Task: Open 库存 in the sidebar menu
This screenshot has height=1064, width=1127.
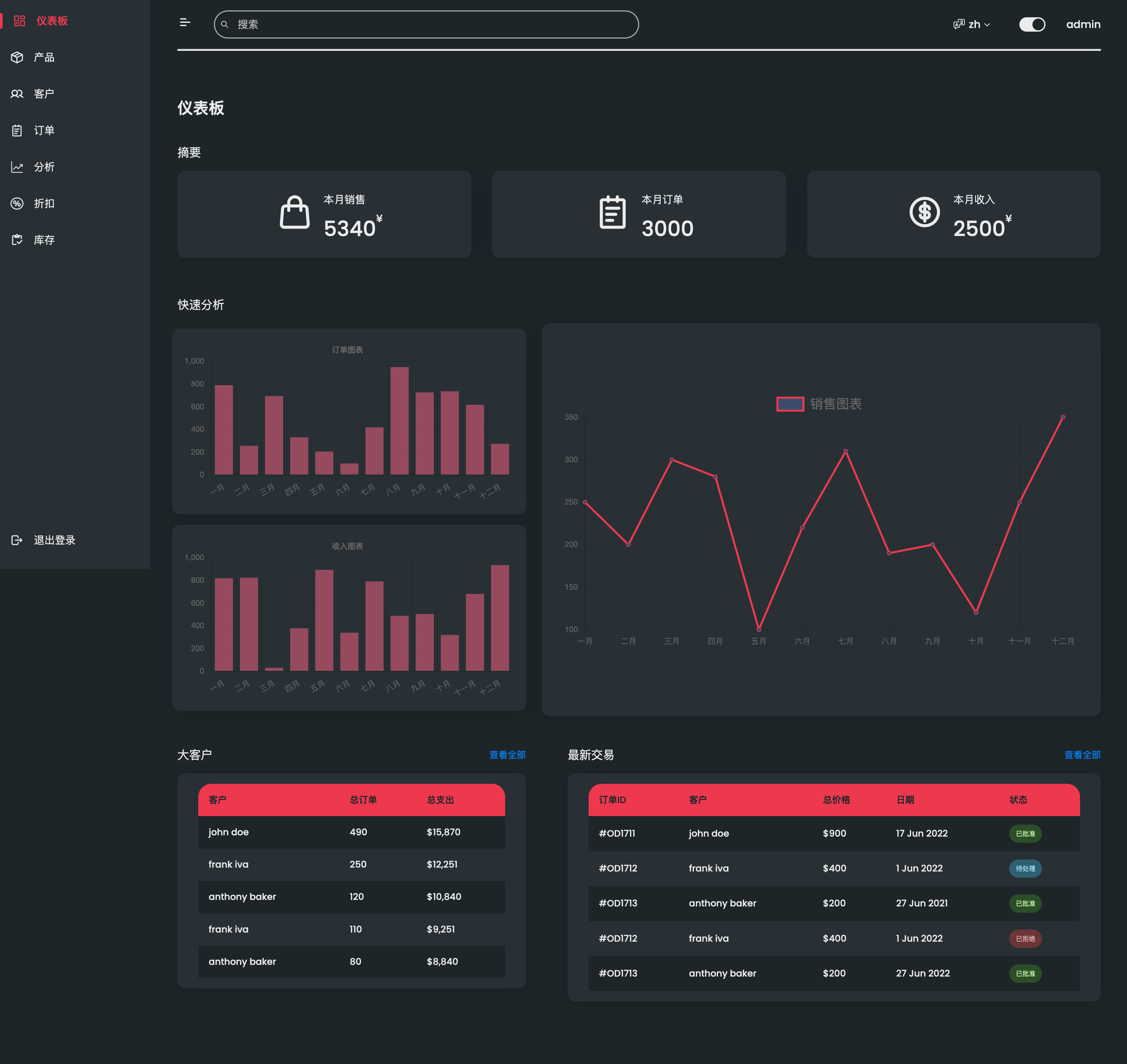Action: pyautogui.click(x=44, y=240)
